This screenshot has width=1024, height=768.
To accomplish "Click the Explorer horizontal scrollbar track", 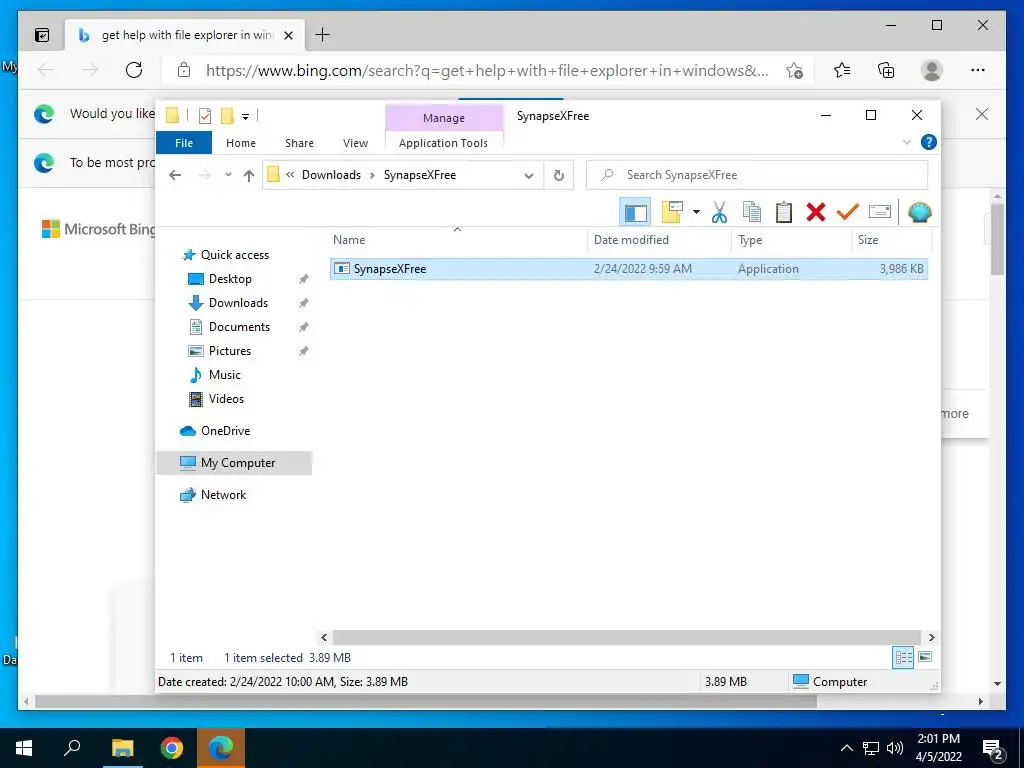I will (x=626, y=637).
